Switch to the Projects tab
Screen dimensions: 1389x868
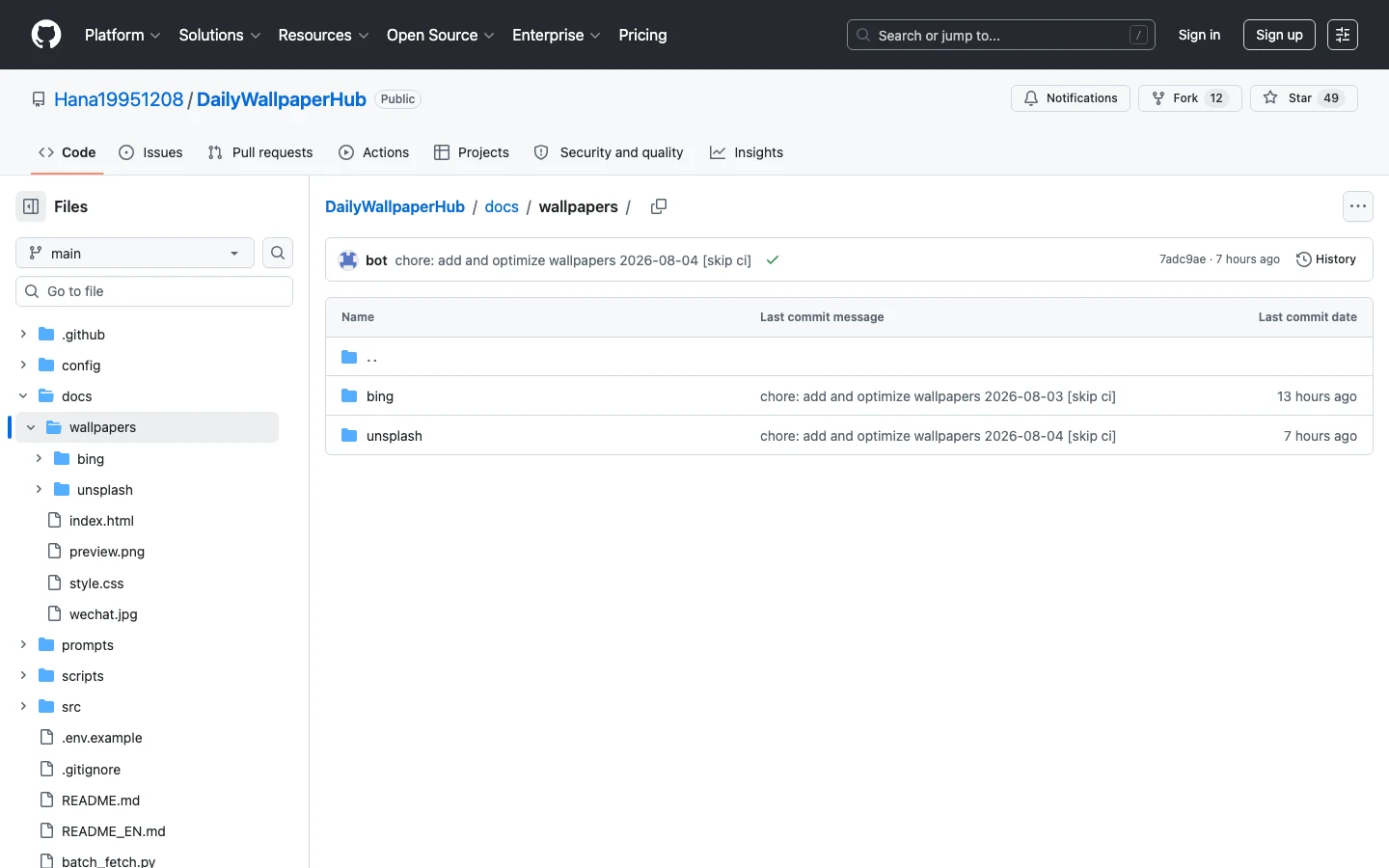(x=472, y=152)
